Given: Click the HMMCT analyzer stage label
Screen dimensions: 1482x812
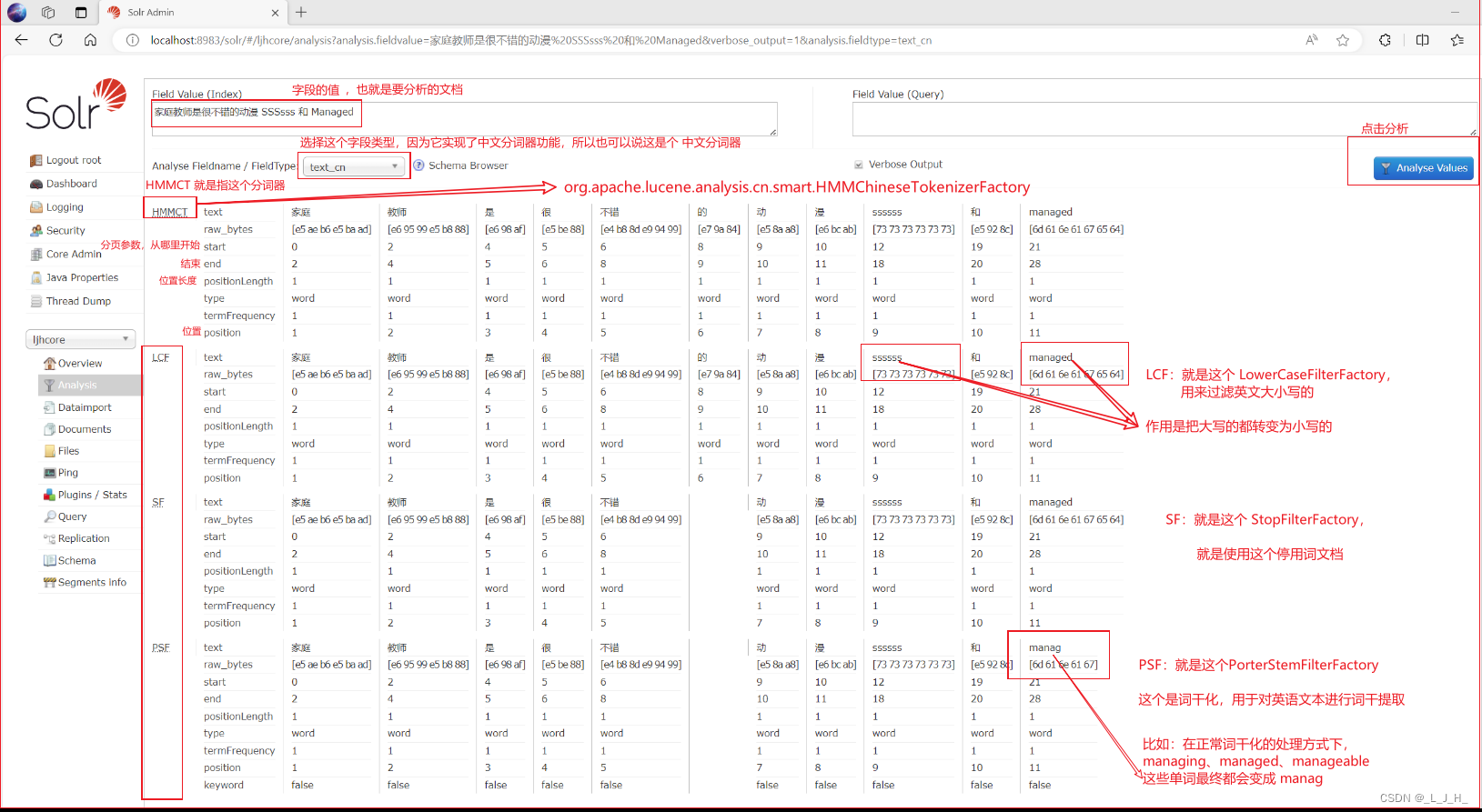Looking at the screenshot, I should coord(169,212).
